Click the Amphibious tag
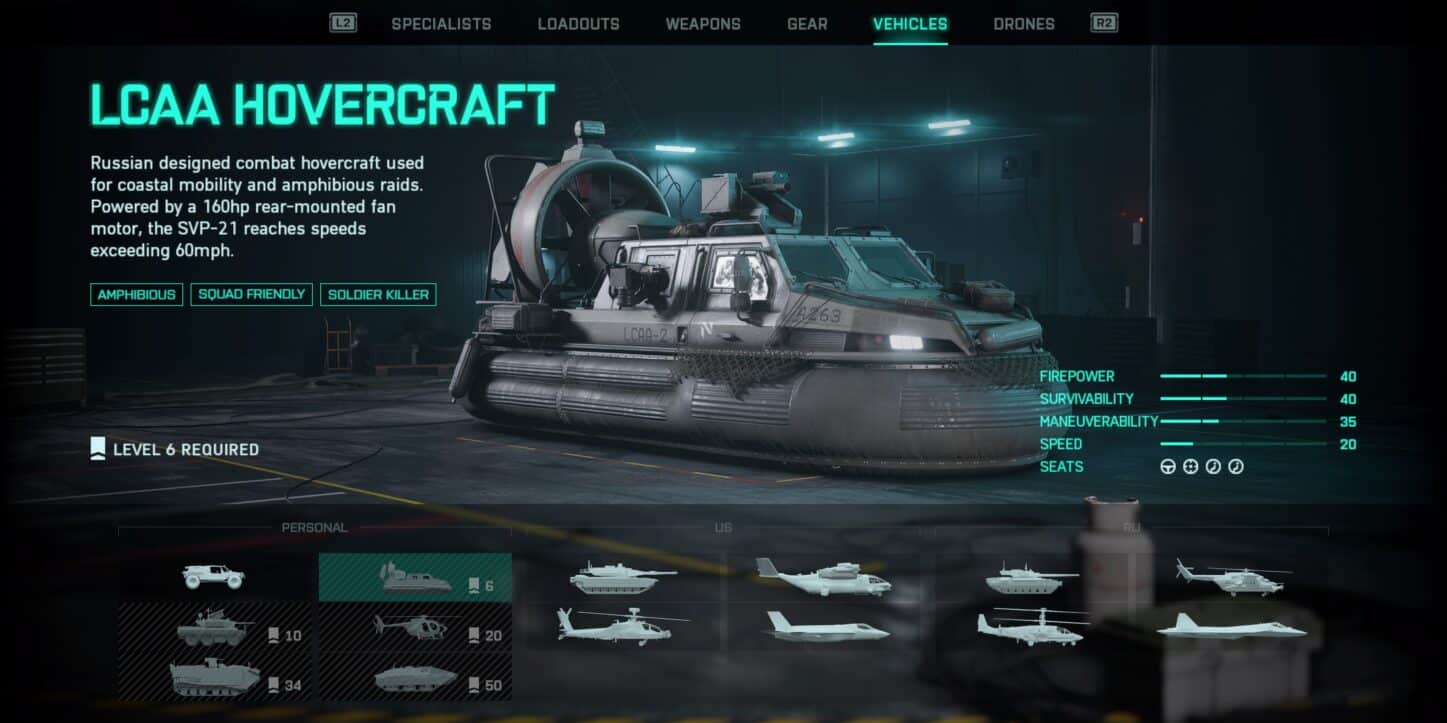The width and height of the screenshot is (1447, 723). coord(137,295)
